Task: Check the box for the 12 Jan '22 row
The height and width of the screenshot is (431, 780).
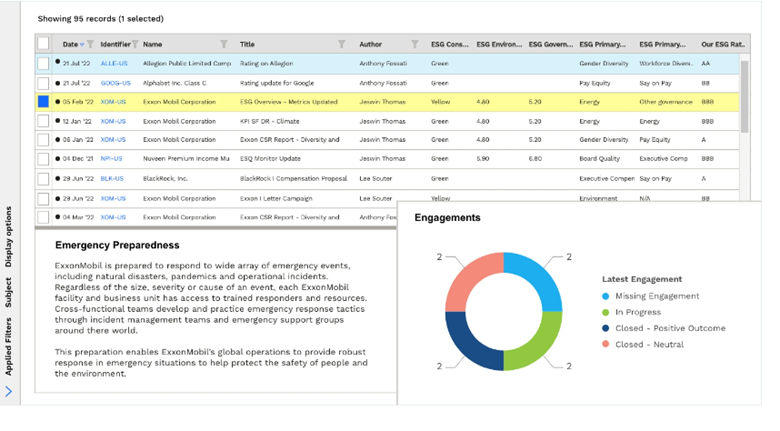Action: (43, 121)
